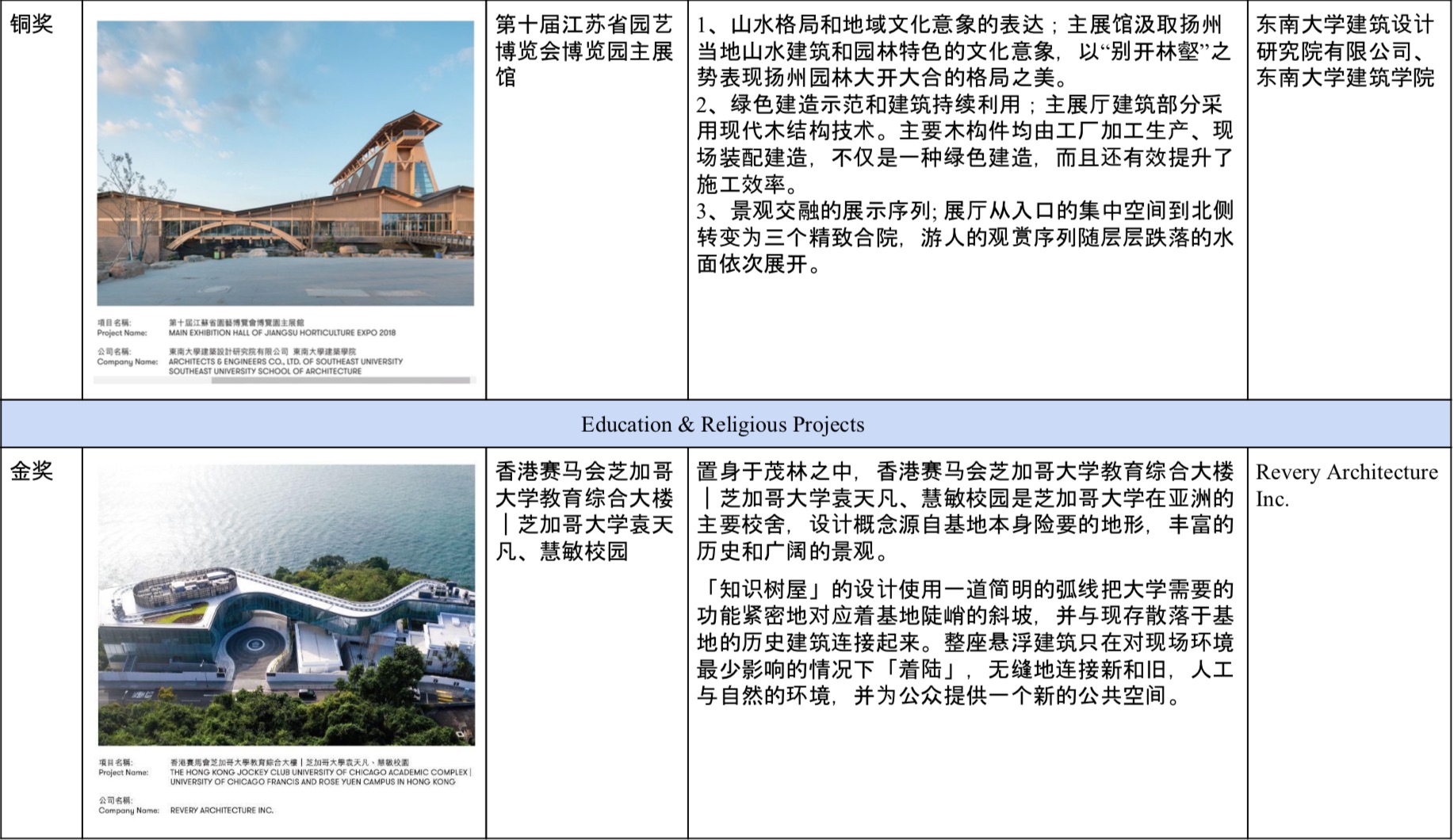
Task: Click caption MAIN EXHIBITION HALL OF JIANGSU HORTICULTURE EXPO 2018
Action: tap(282, 333)
